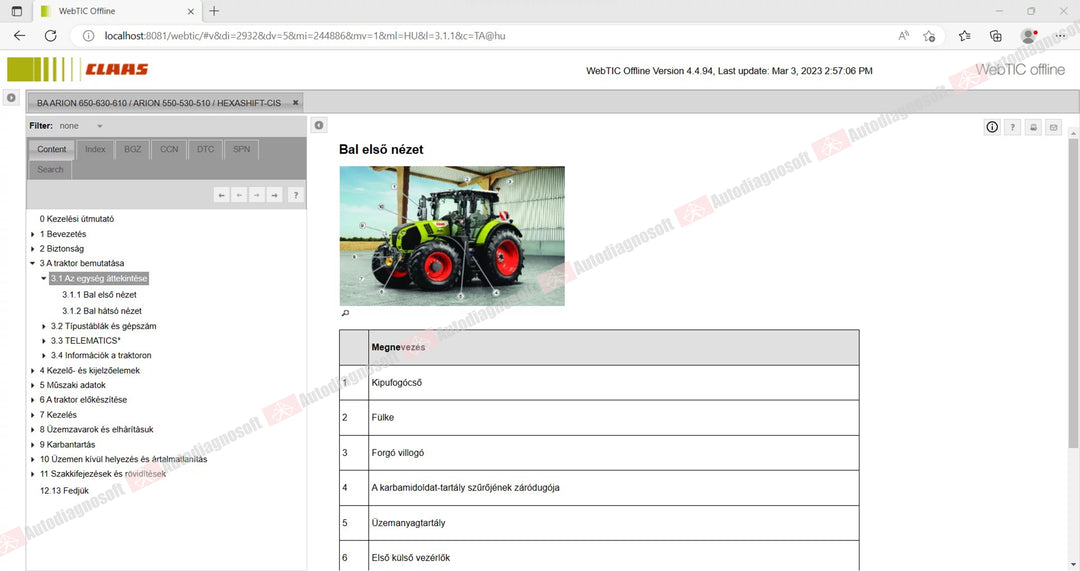Open the site information icon in address bar

[x=88, y=36]
